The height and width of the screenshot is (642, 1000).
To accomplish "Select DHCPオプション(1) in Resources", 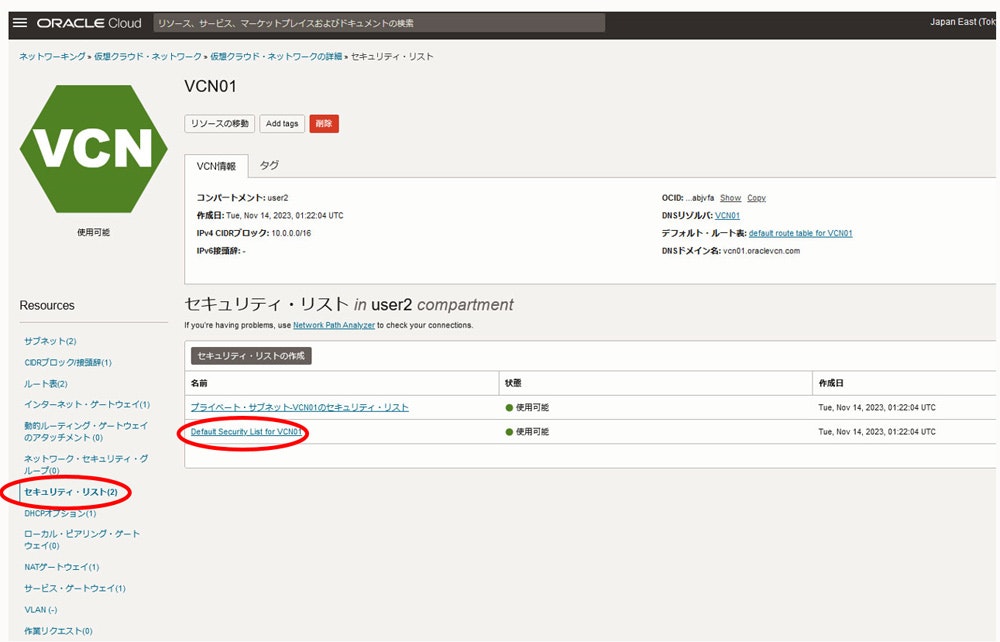I will pyautogui.click(x=60, y=513).
